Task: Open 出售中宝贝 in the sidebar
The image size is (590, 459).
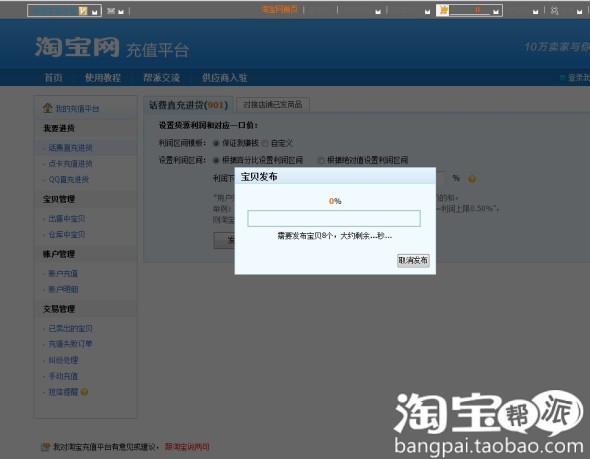Action: pyautogui.click(x=67, y=219)
